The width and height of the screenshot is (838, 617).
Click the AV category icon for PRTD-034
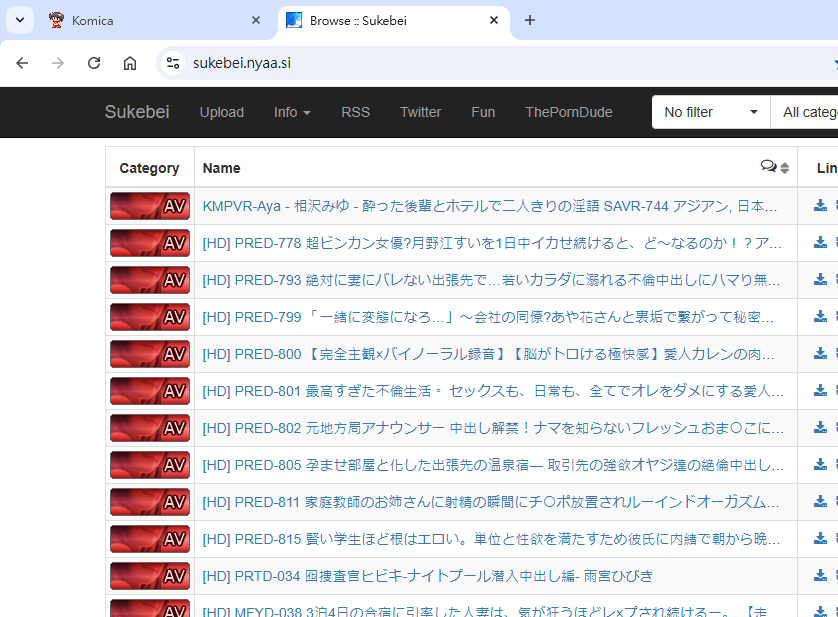pos(150,576)
